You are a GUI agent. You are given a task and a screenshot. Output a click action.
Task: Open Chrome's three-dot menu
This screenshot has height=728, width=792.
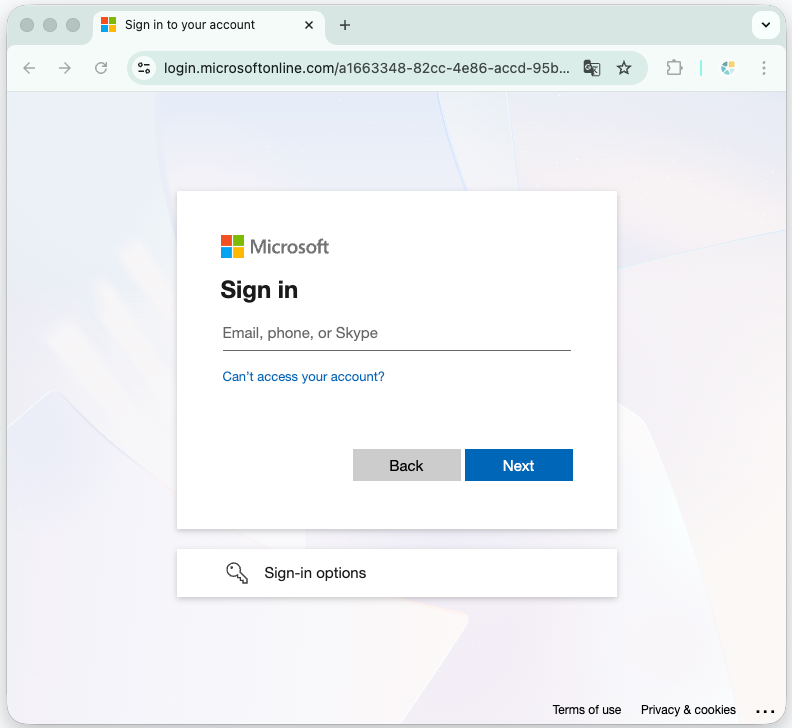pos(764,68)
